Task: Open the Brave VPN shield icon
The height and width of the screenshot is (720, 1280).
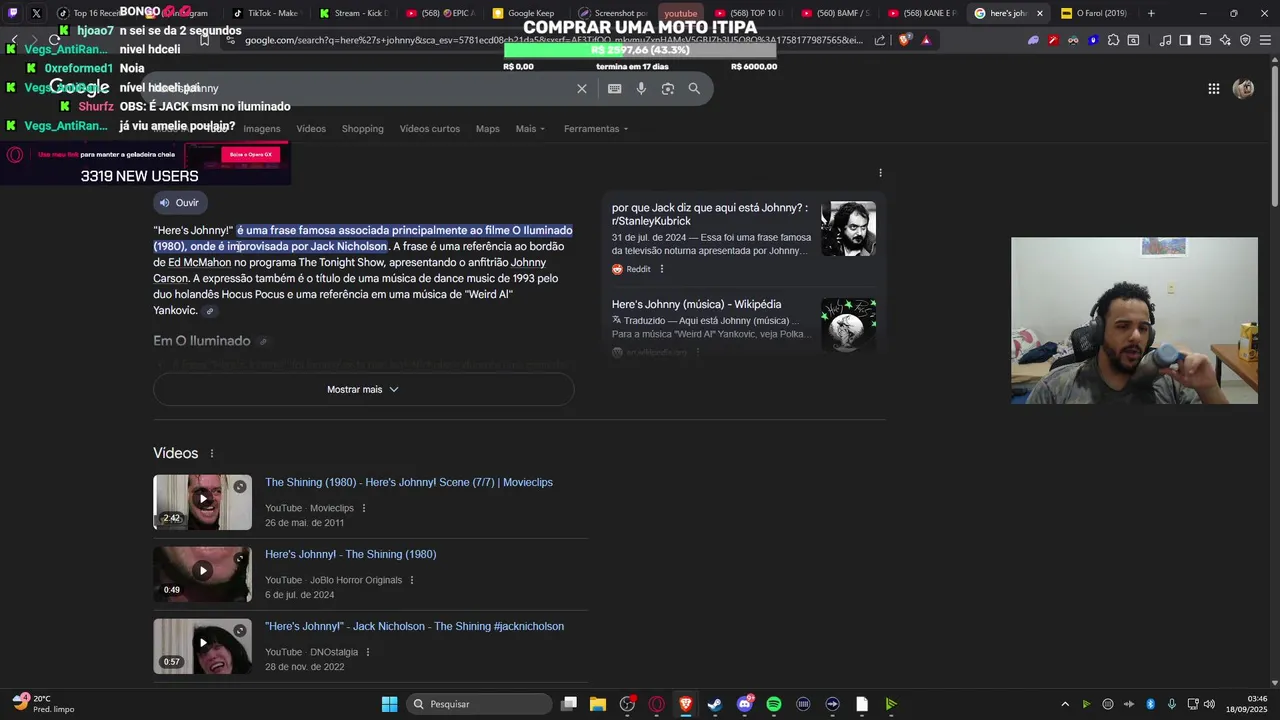Action: coord(1245,40)
